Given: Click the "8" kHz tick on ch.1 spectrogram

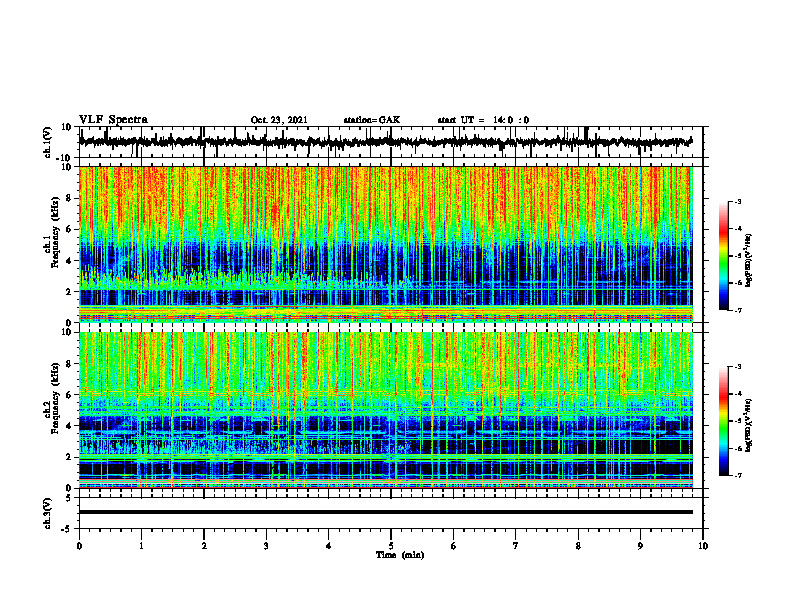Looking at the screenshot, I should 70,198.
